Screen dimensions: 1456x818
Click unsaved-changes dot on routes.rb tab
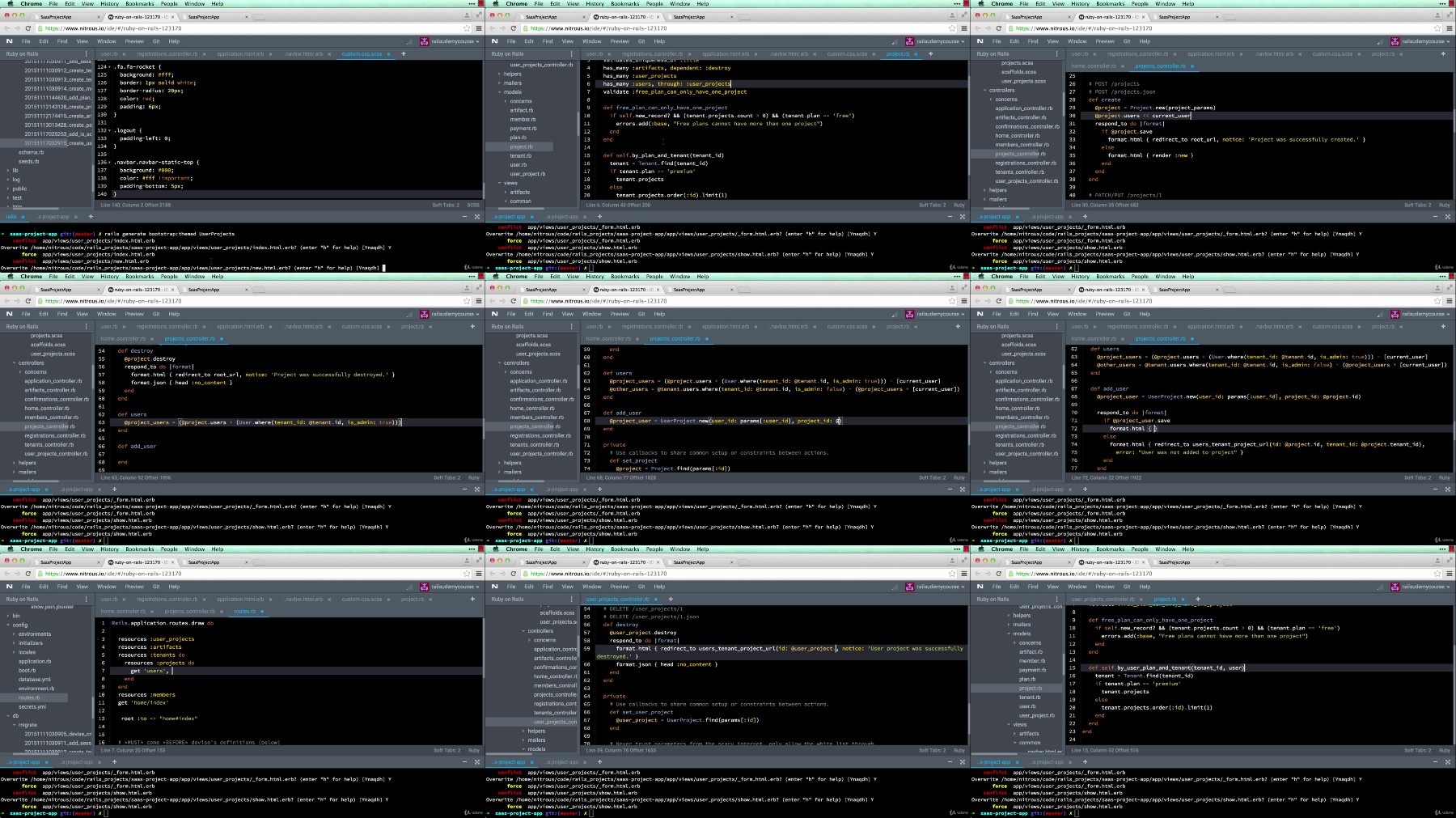click(263, 612)
